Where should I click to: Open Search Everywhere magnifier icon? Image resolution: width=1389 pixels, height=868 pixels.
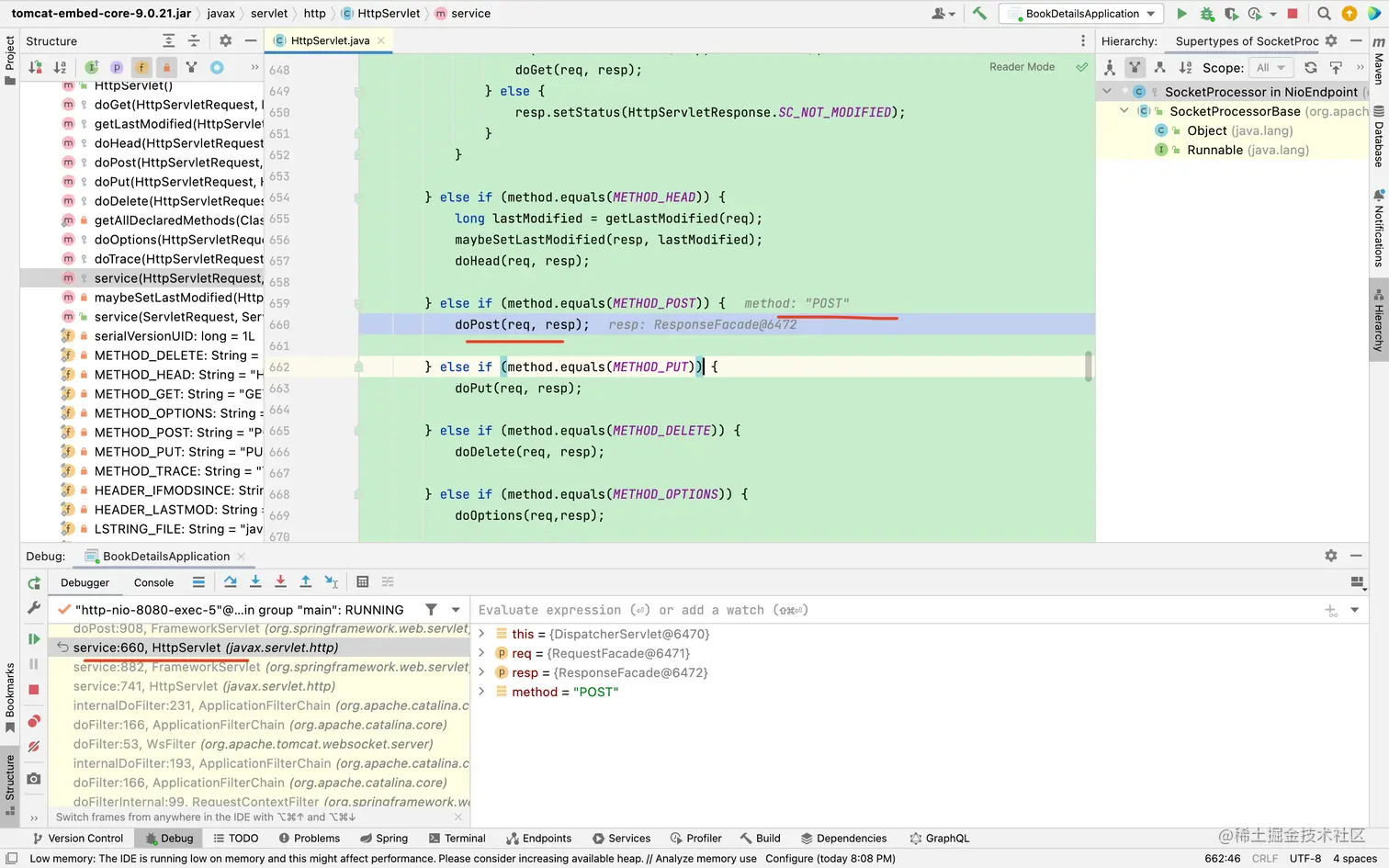pyautogui.click(x=1324, y=14)
